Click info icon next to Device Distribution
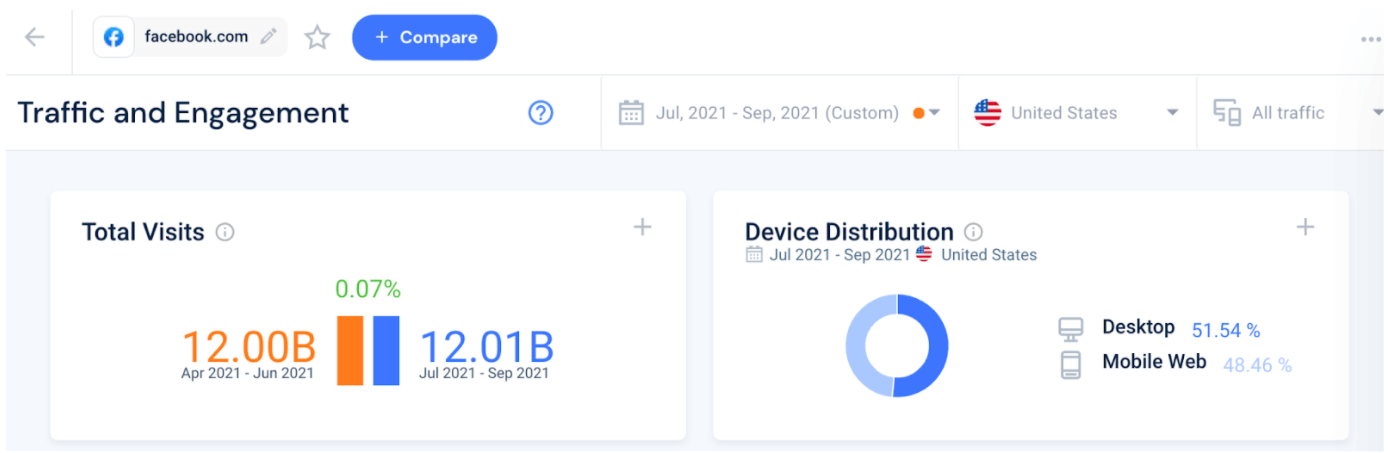 point(973,233)
